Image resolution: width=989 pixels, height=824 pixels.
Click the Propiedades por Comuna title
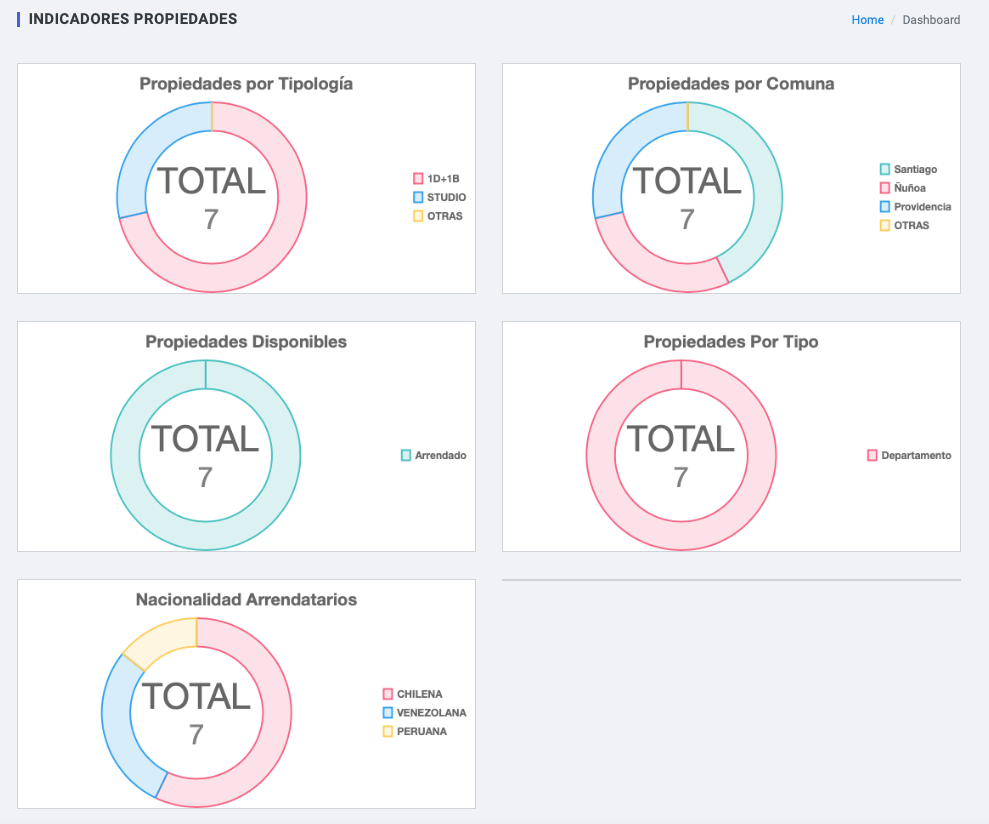(x=731, y=84)
